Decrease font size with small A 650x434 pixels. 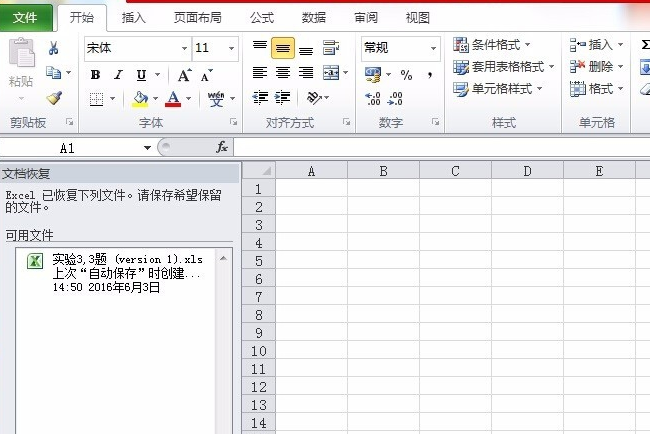[206, 76]
